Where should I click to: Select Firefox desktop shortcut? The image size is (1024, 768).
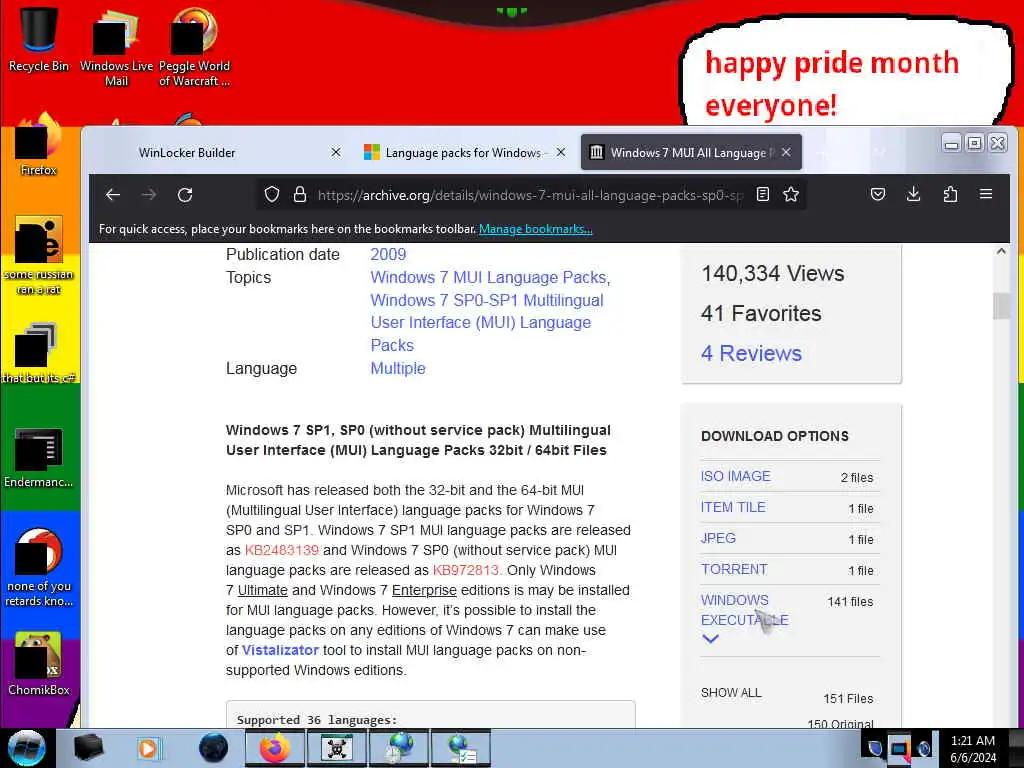[39, 145]
